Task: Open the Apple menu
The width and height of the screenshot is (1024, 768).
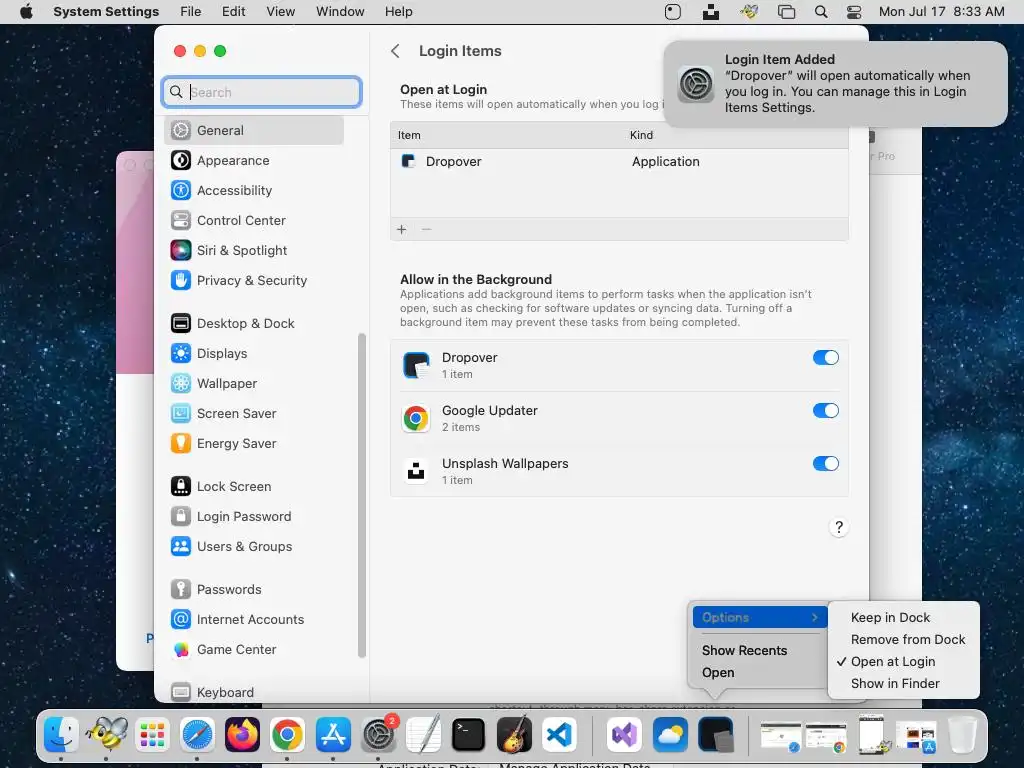Action: (x=26, y=12)
